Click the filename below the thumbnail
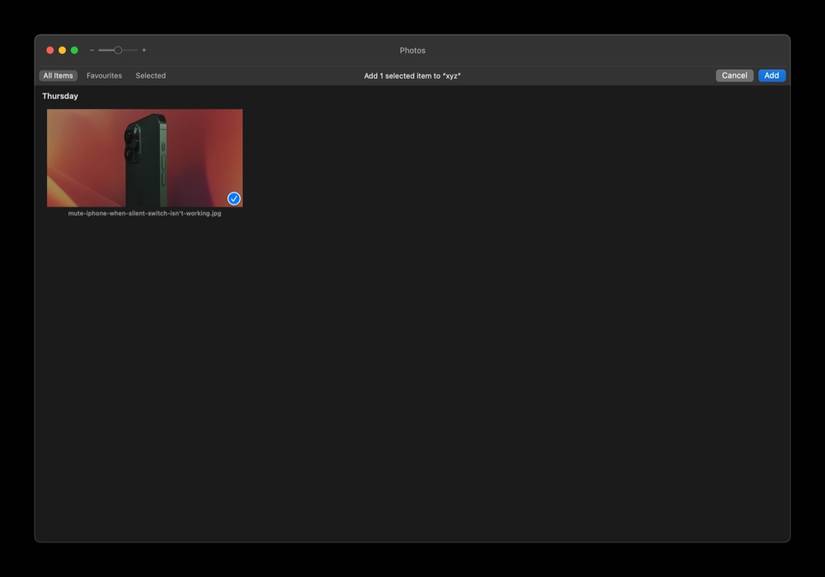 [x=144, y=212]
